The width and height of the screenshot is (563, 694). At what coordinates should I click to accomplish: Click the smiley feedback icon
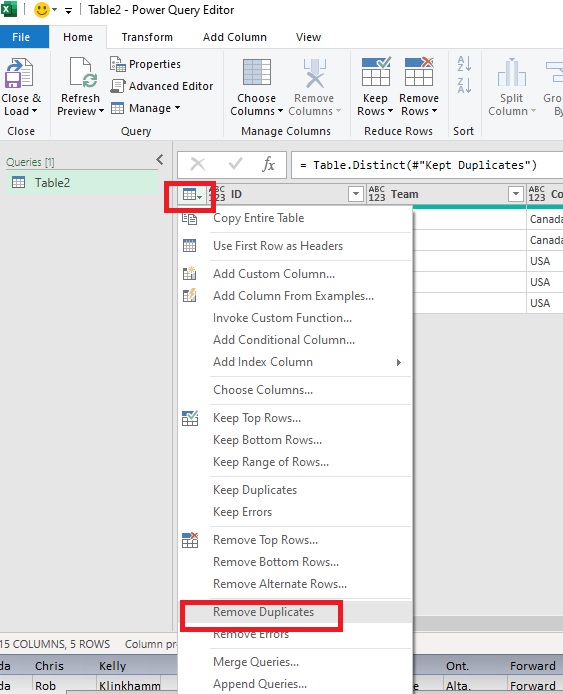tap(42, 10)
